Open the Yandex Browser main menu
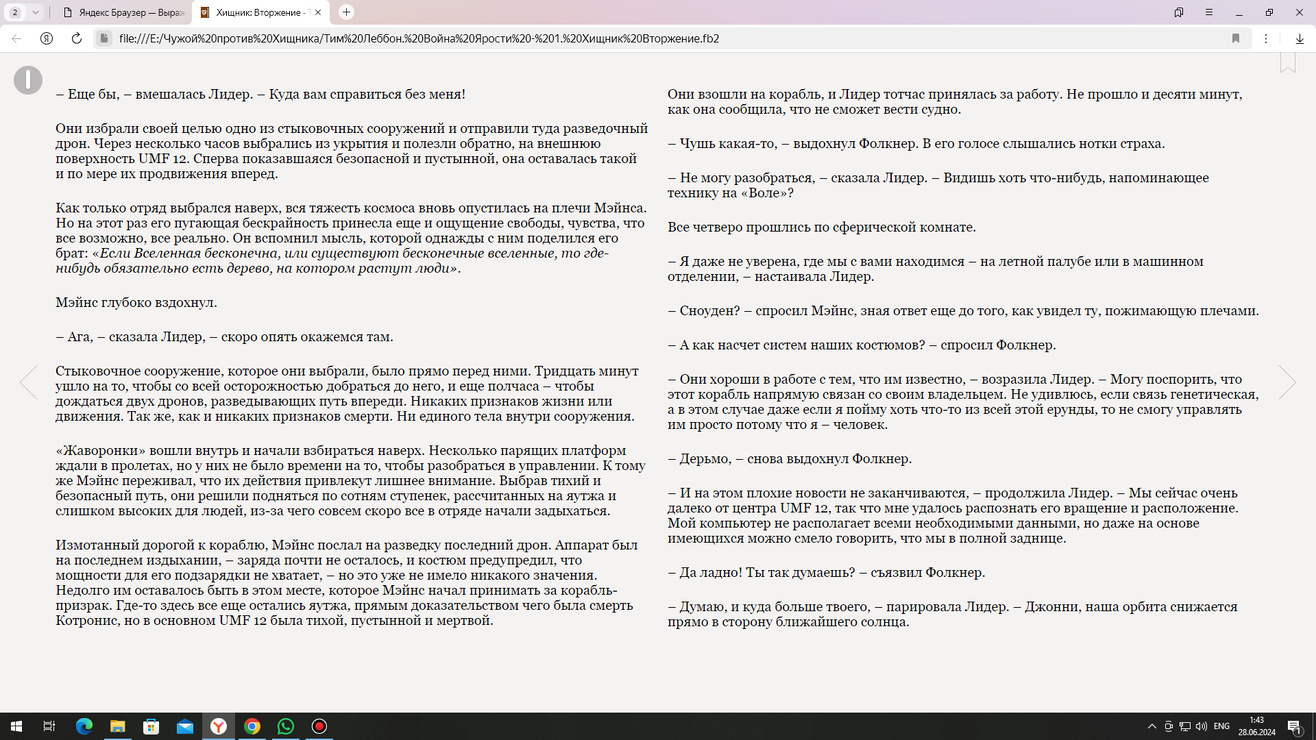This screenshot has width=1316, height=740. pos(1209,12)
